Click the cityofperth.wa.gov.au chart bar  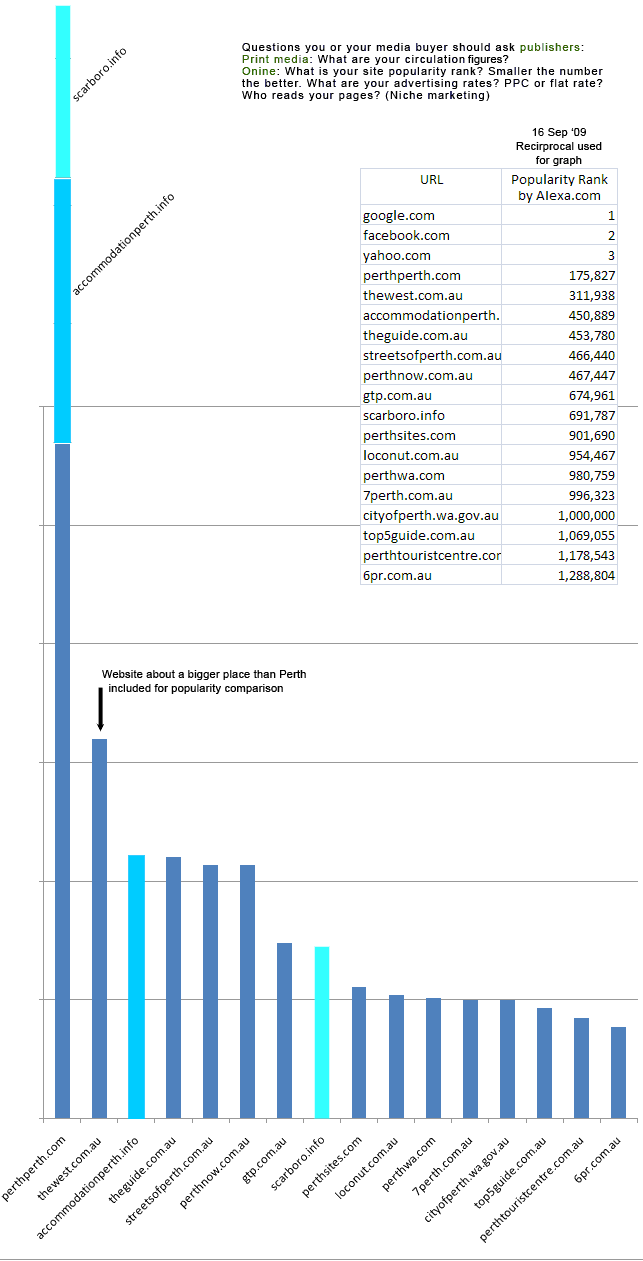(508, 1059)
